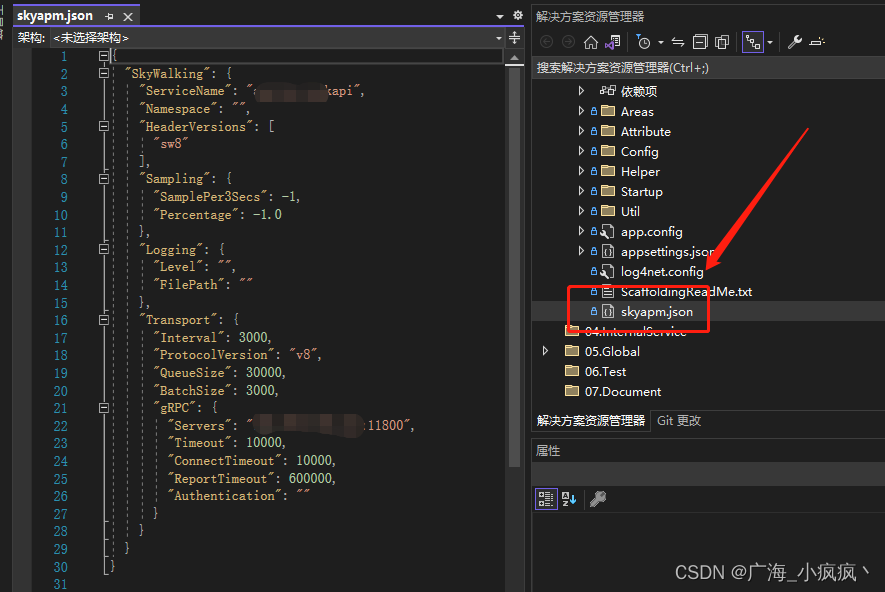Select the skyapm.json editor tab
885x592 pixels.
(x=55, y=16)
